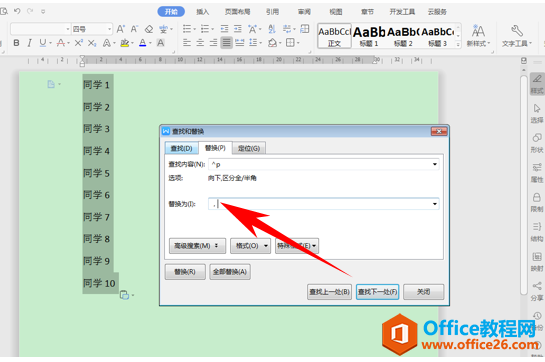This screenshot has height=362, width=545.
Task: Click the Undo arrow icon
Action: pos(17,11)
